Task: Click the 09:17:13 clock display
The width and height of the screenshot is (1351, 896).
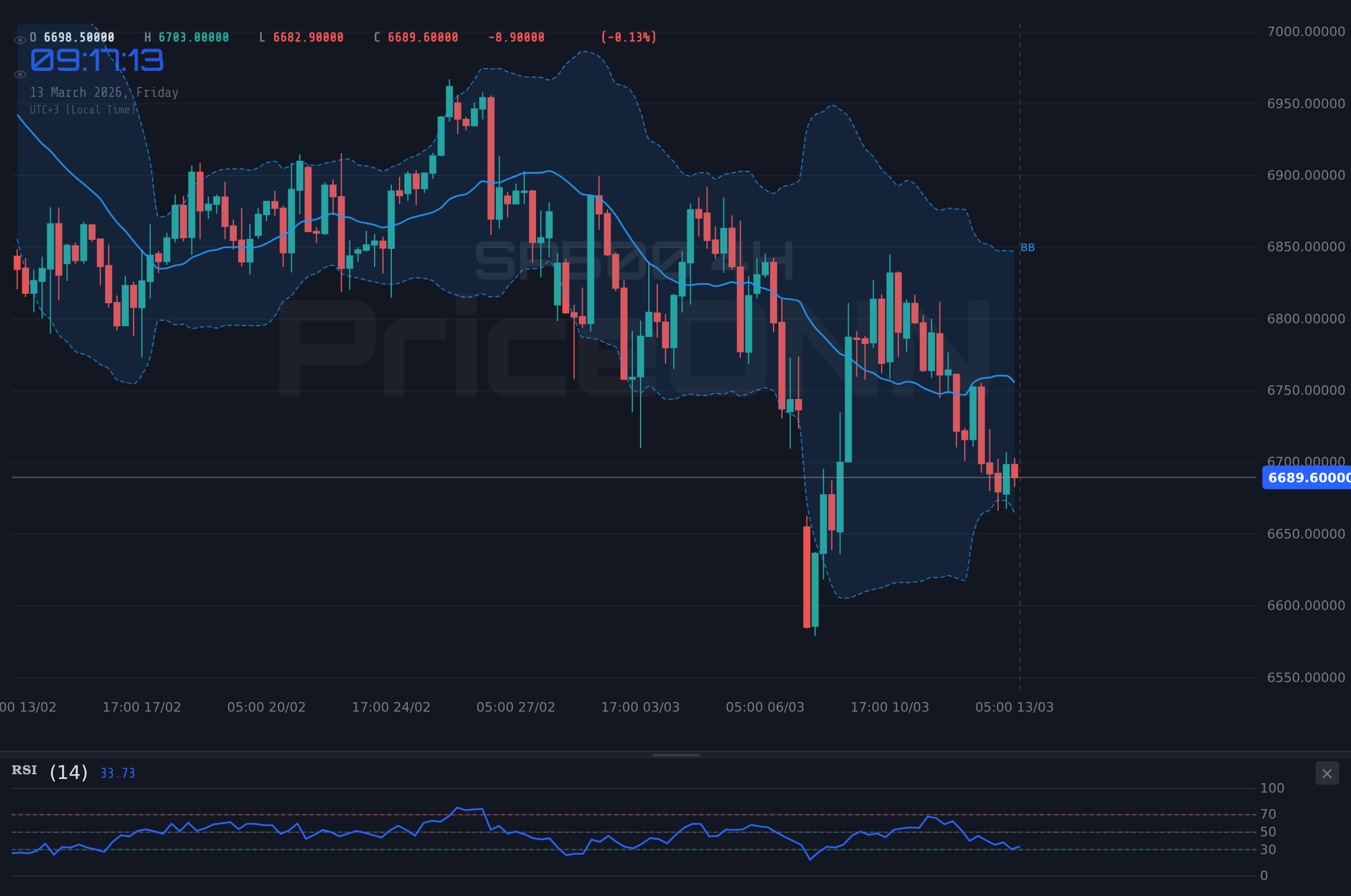Action: 97,60
